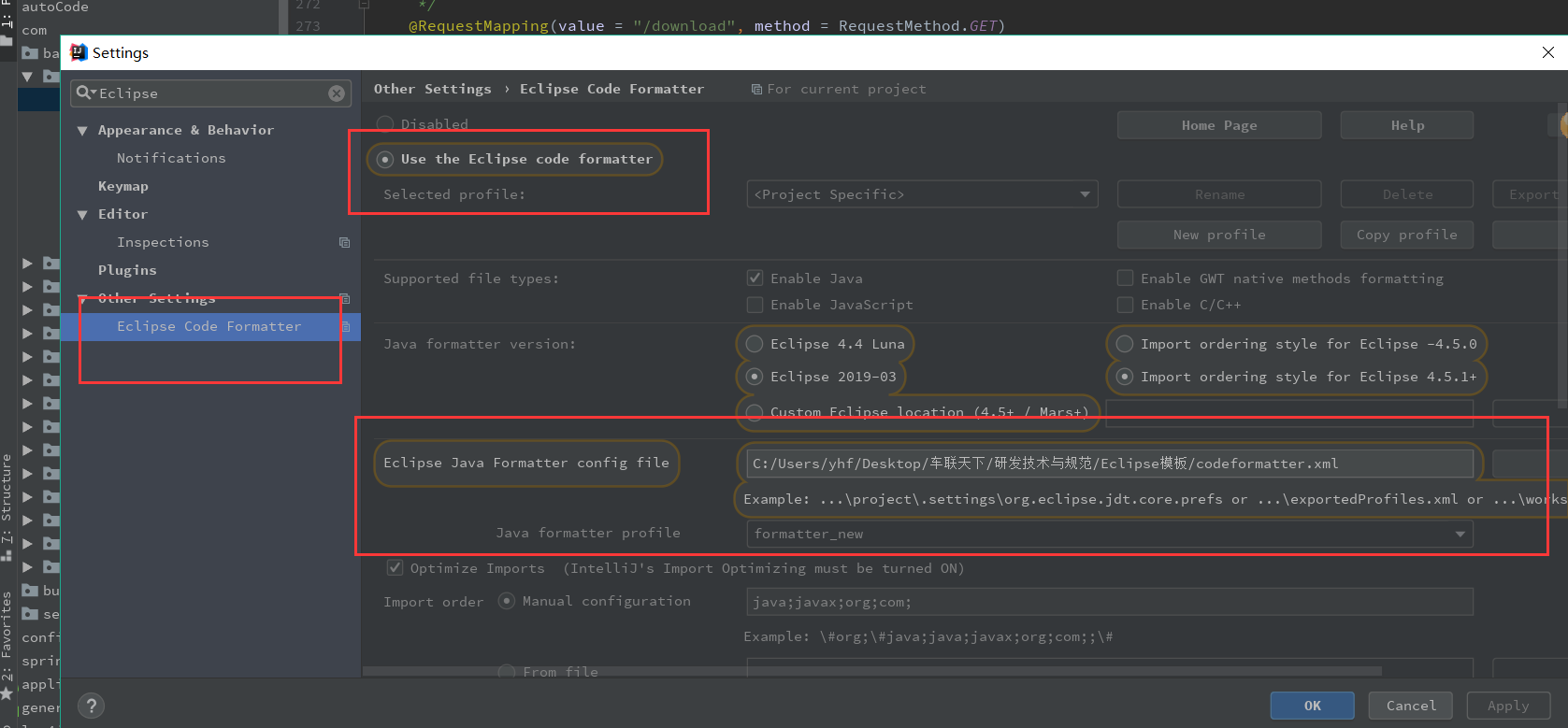
Task: Click the Apply button
Action: tap(1508, 706)
